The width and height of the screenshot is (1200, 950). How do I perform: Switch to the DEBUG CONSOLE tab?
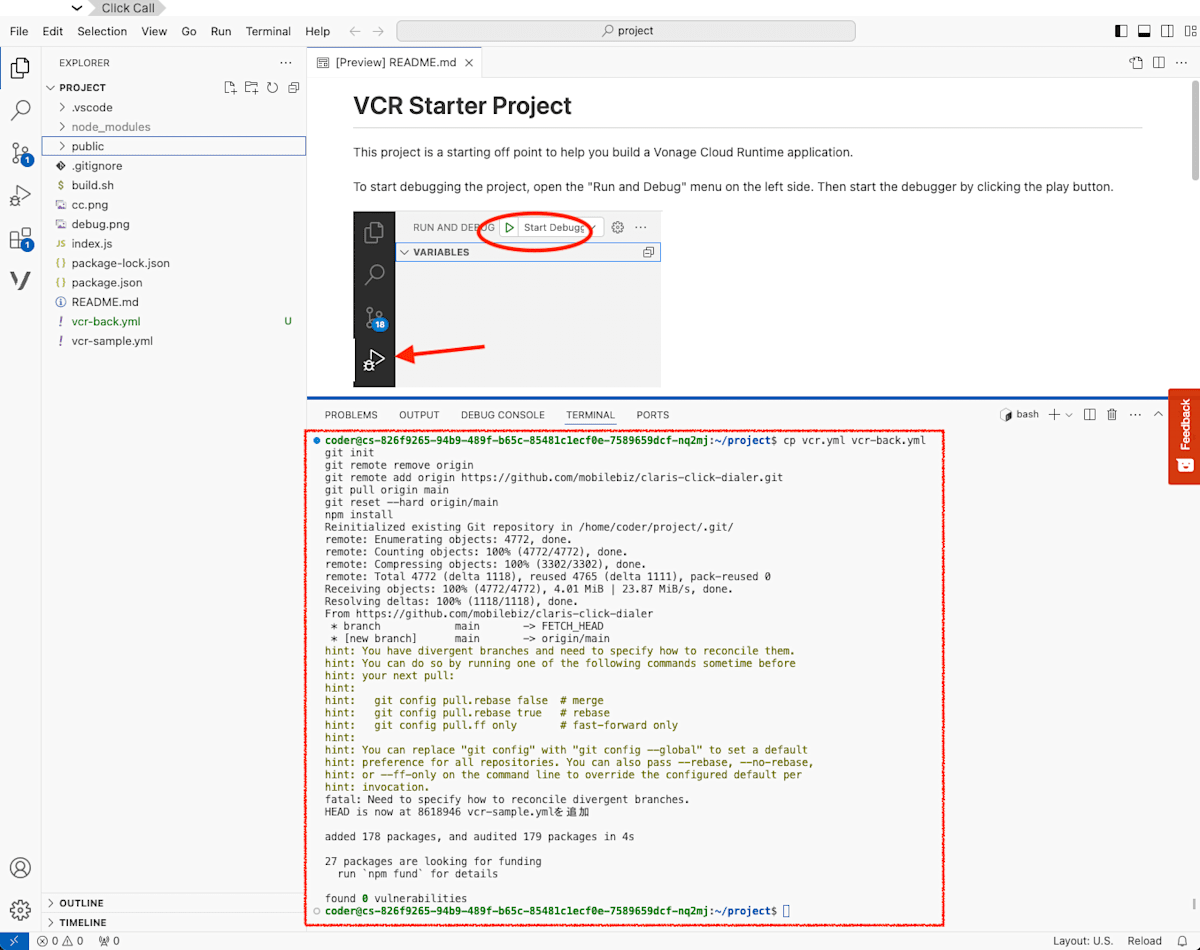[503, 415]
